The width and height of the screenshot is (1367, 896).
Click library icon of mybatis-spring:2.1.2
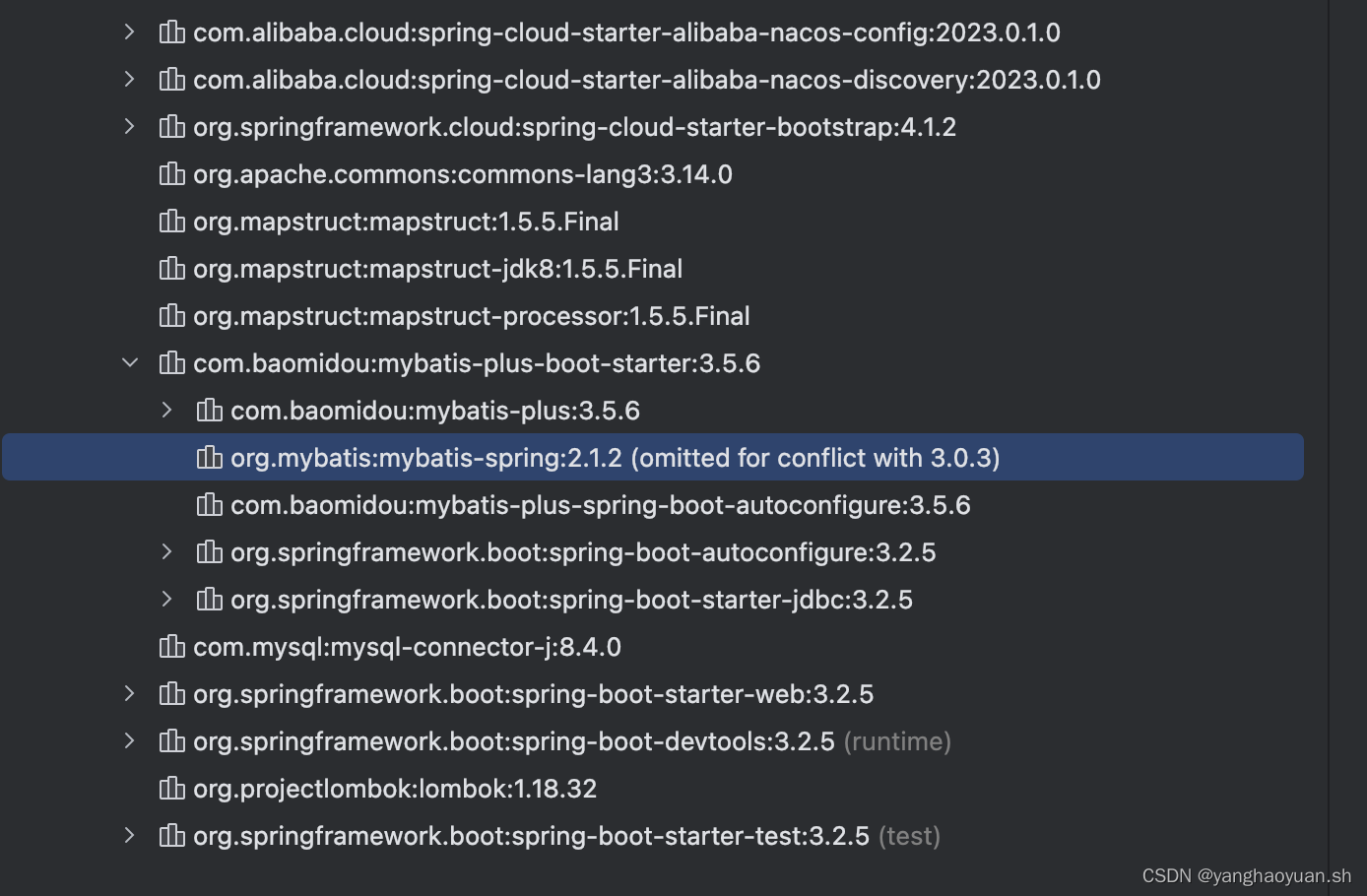tap(210, 458)
